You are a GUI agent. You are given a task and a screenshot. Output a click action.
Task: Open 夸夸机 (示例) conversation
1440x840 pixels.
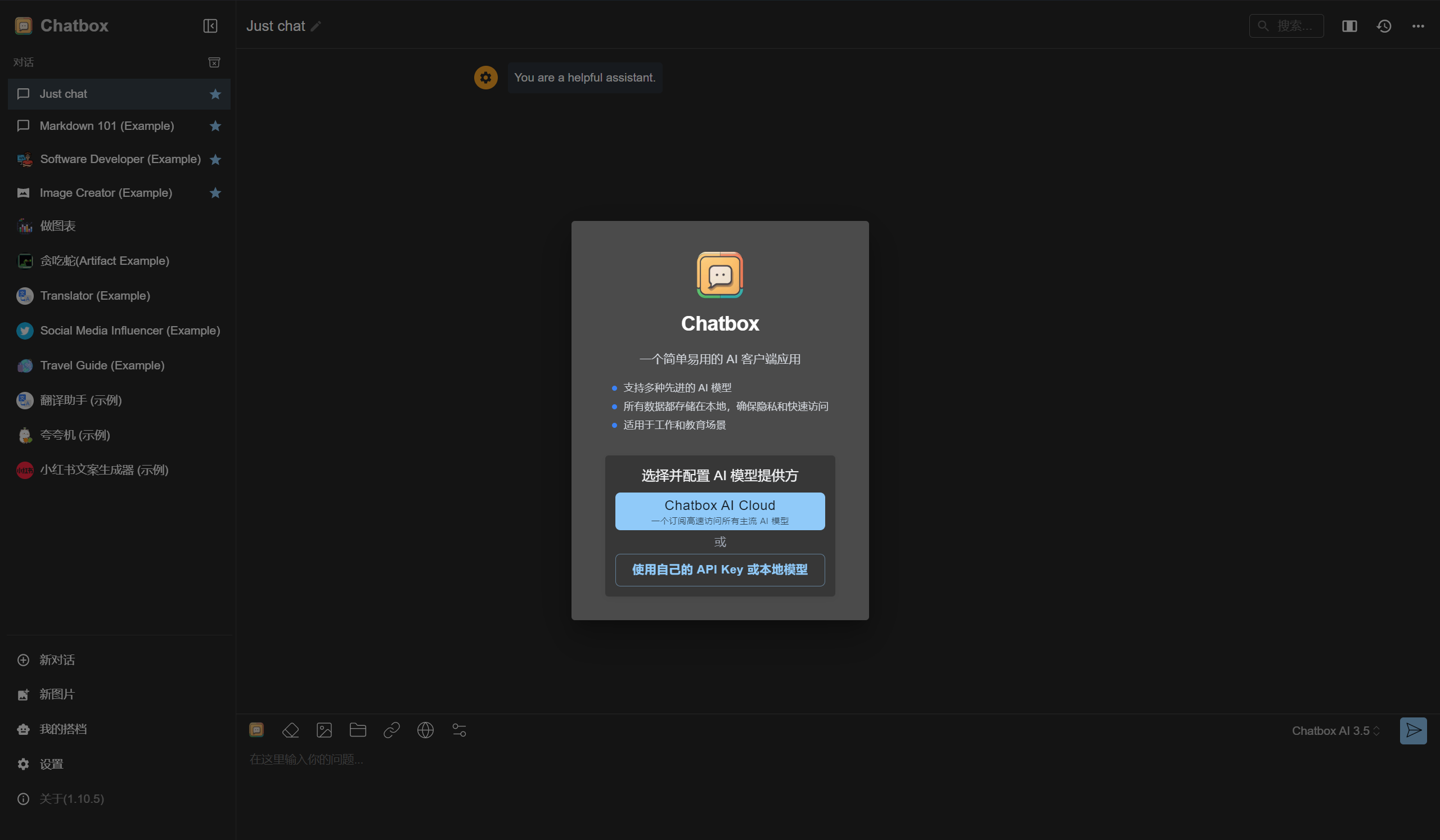pyautogui.click(x=119, y=435)
